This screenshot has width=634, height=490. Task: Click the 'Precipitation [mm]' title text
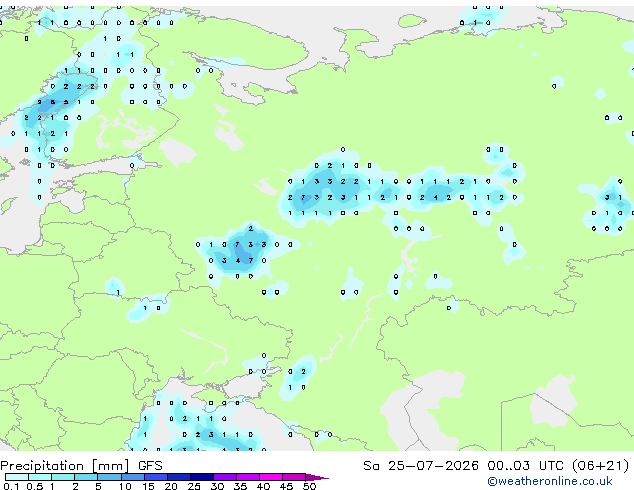(65, 466)
